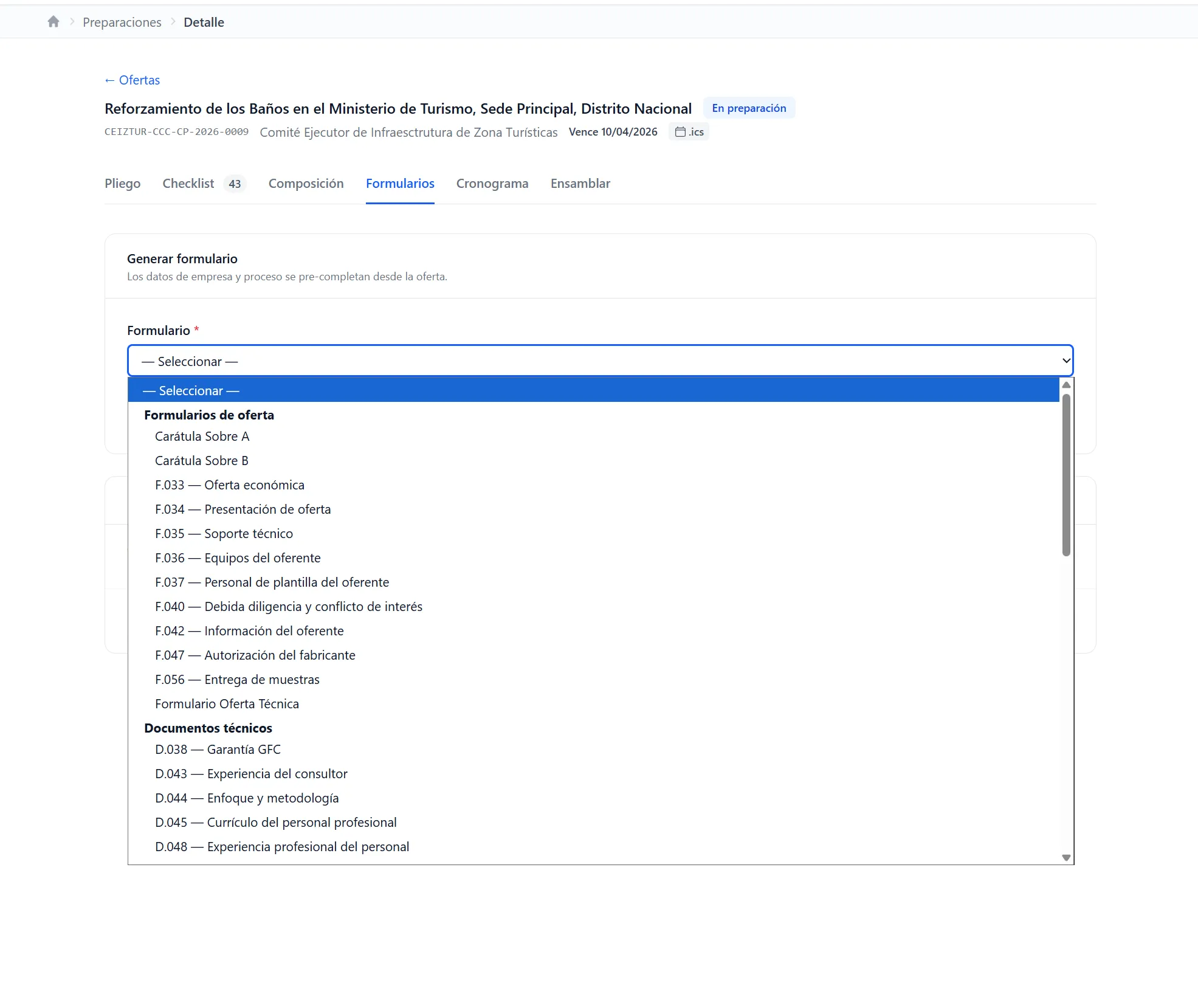
Task: Click the Checklist count badge 43
Action: pos(235,184)
